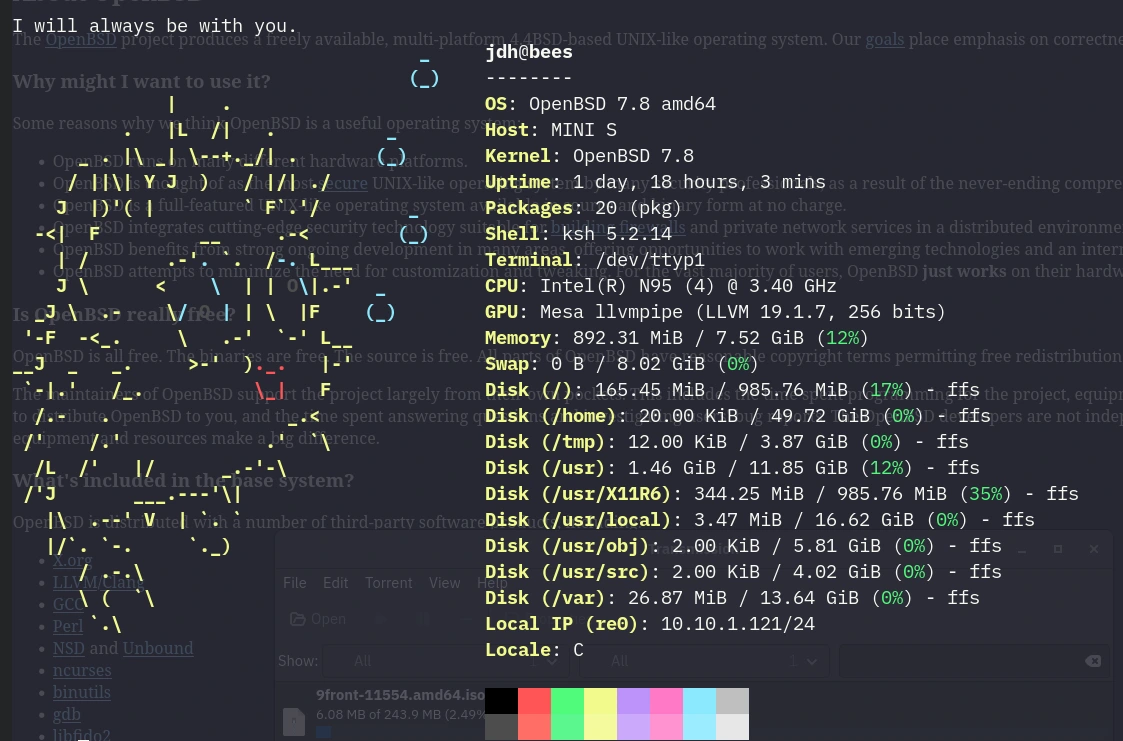1123x741 pixels.
Task: Follow the binutils link
Action: click(x=82, y=692)
